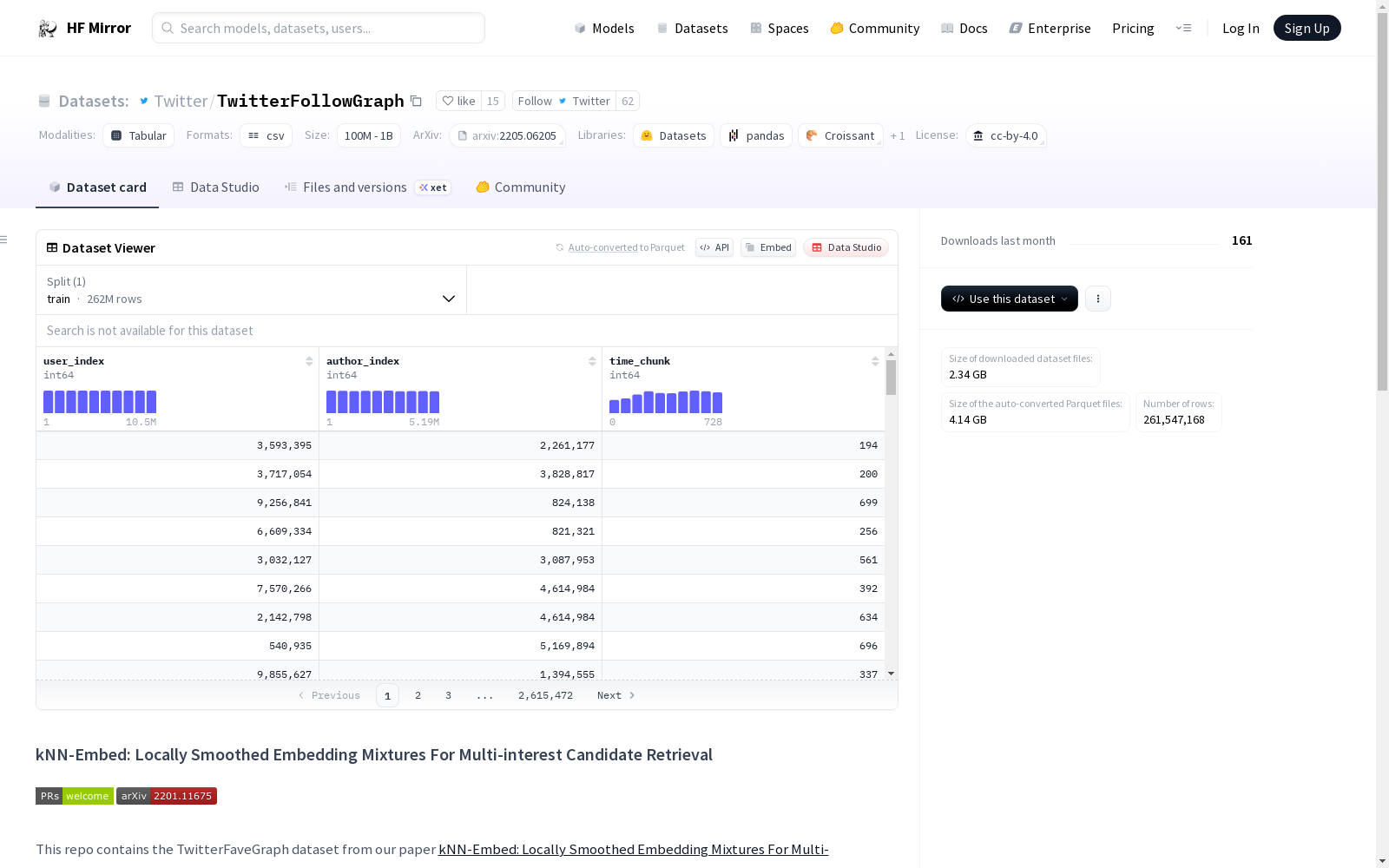Click the like count 15
This screenshot has width=1389, height=868.
493,102
